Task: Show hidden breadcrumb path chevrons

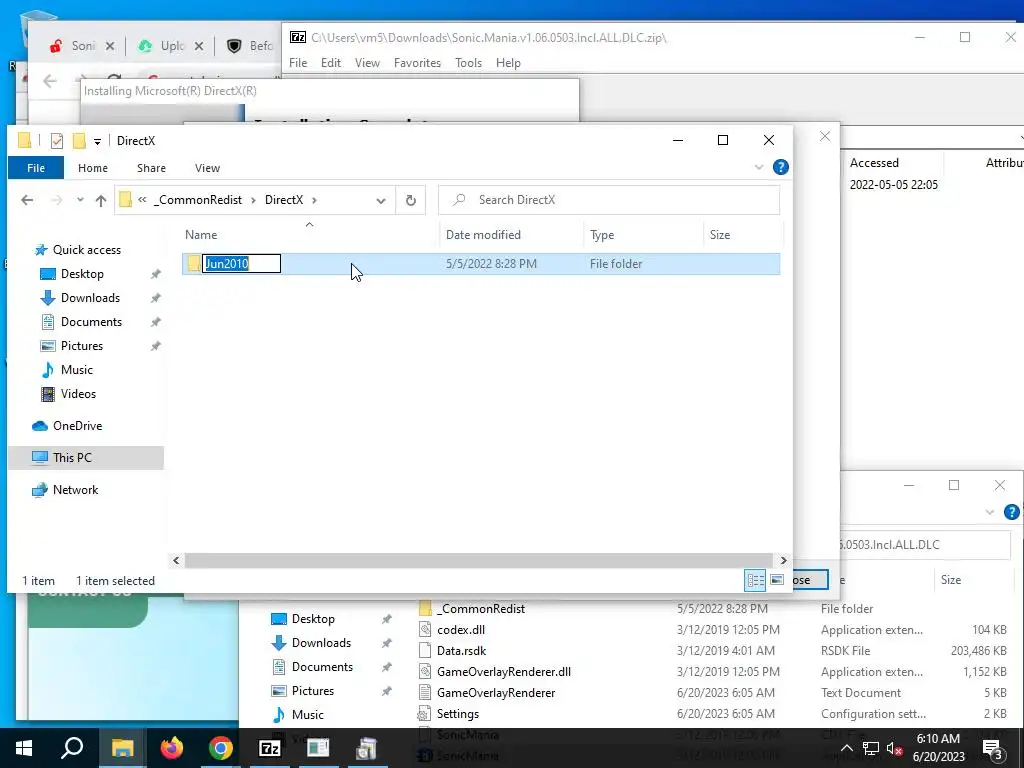Action: pos(142,200)
